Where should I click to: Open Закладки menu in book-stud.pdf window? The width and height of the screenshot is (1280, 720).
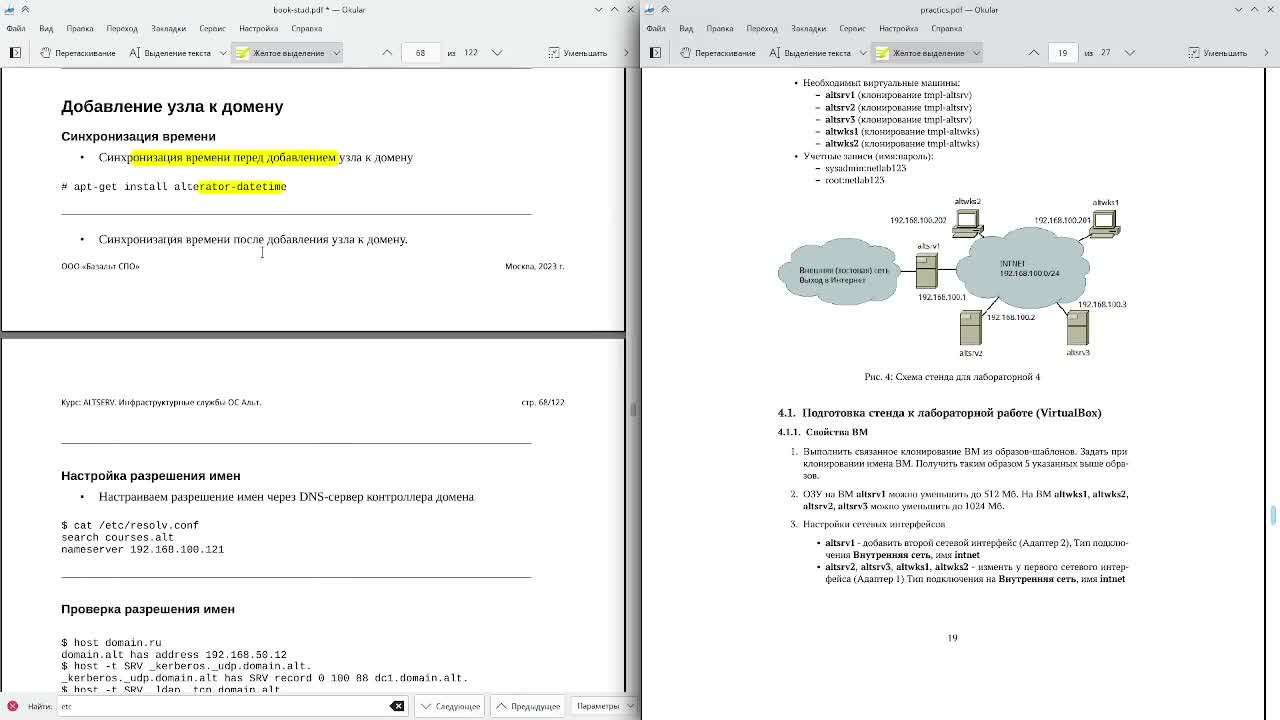click(x=169, y=28)
